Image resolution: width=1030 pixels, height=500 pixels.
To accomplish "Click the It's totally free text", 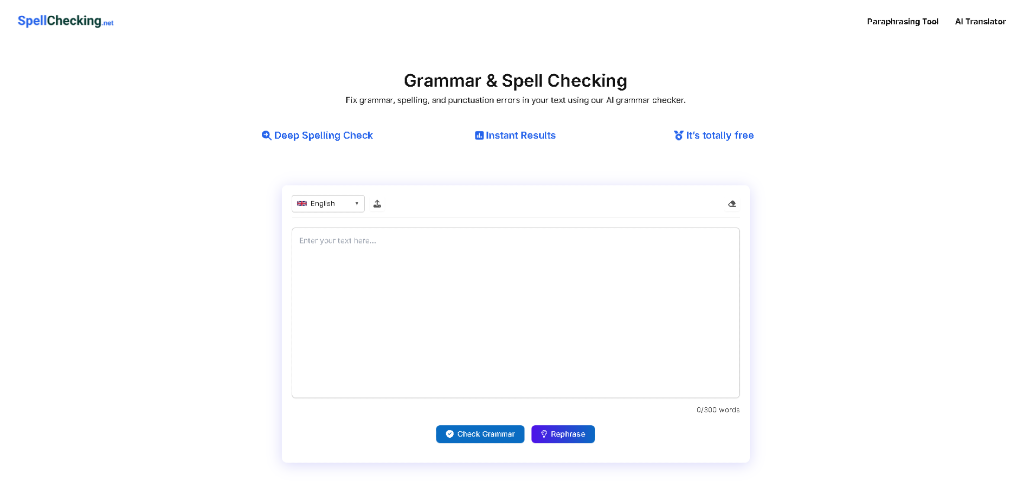I will coord(720,135).
